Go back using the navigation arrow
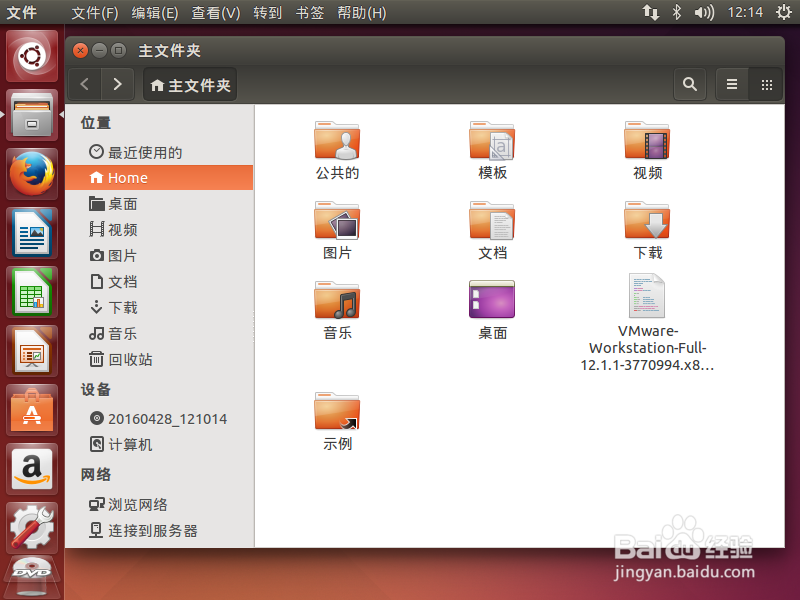The width and height of the screenshot is (800, 600). 84,84
